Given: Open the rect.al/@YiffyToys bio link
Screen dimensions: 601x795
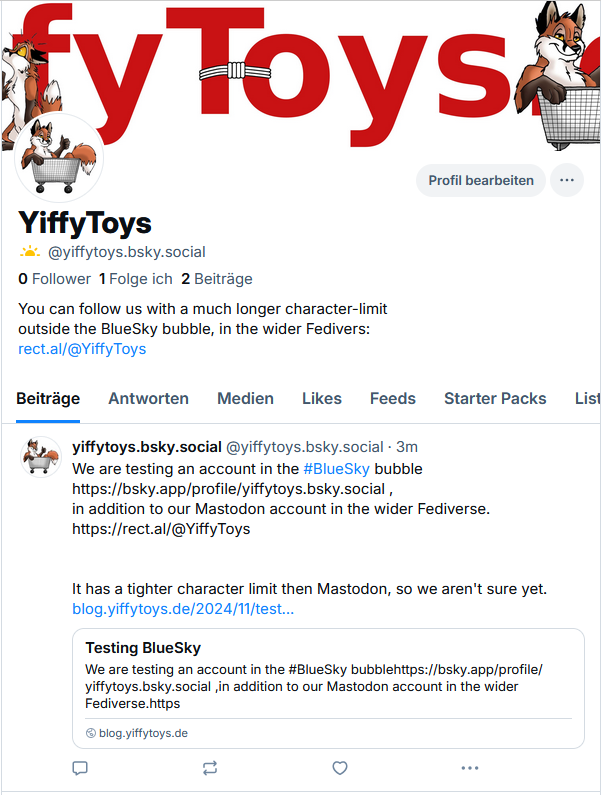Looking at the screenshot, I should pyautogui.click(x=82, y=349).
